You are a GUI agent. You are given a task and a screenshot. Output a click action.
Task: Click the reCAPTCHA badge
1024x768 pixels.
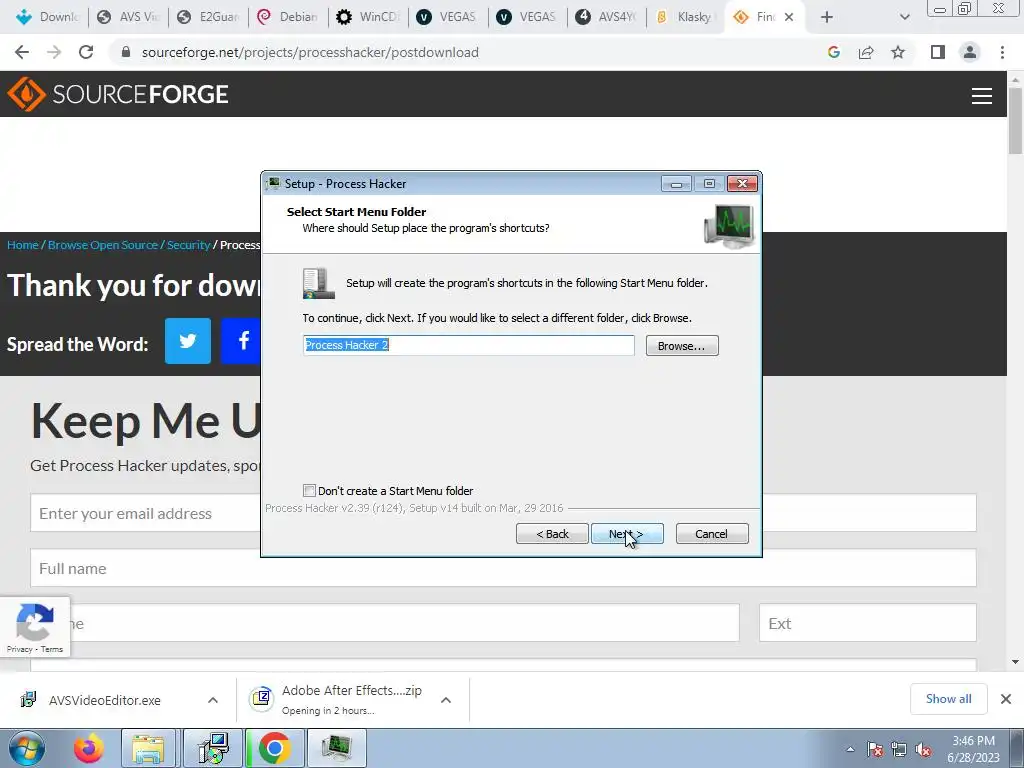tap(35, 626)
